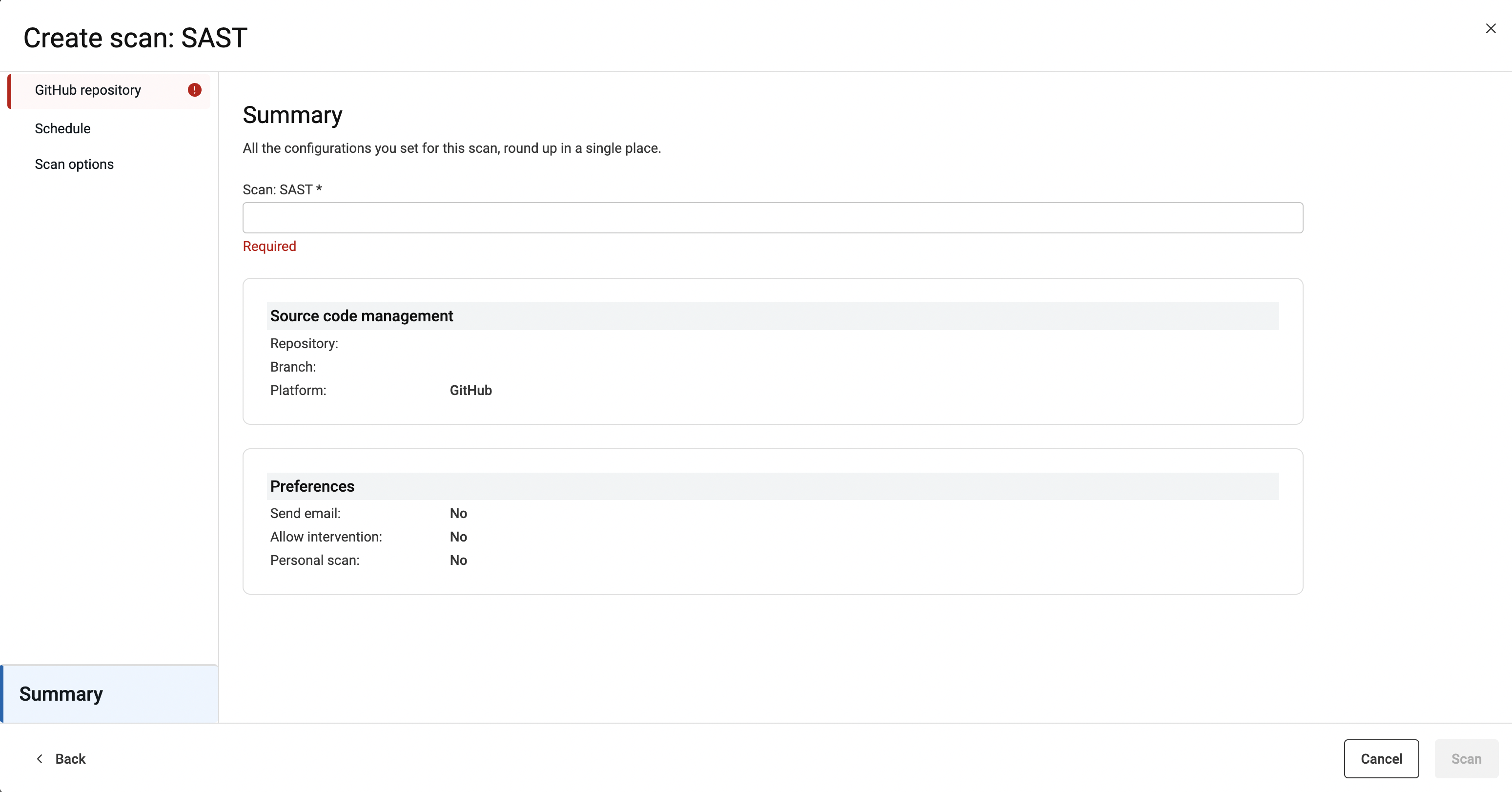Click the back chevron arrow icon

(40, 758)
